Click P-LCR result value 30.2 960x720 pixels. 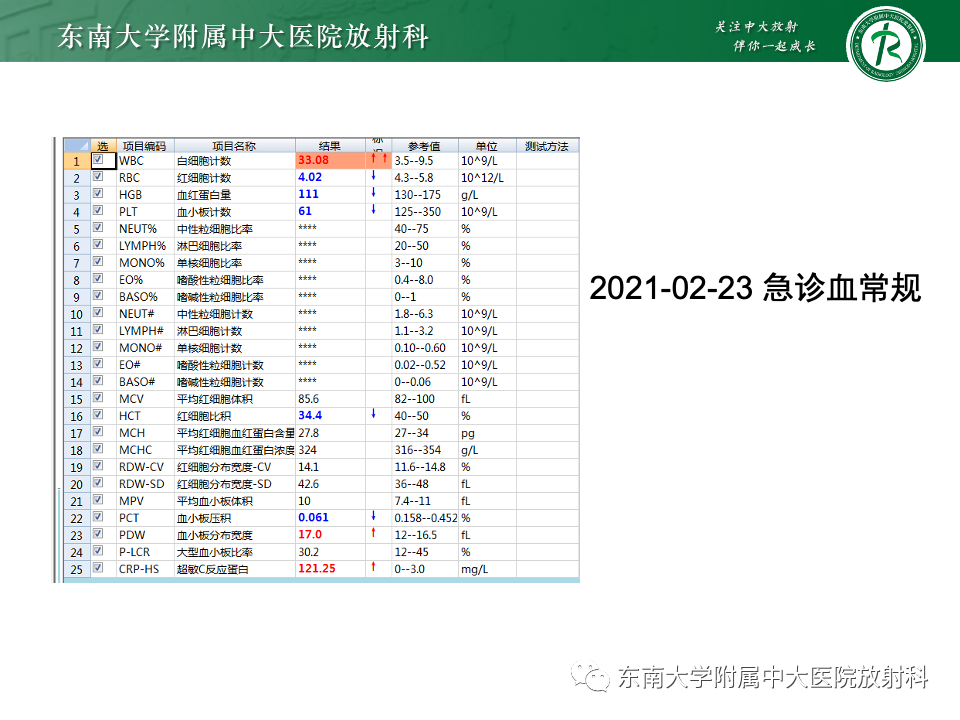pyautogui.click(x=309, y=552)
